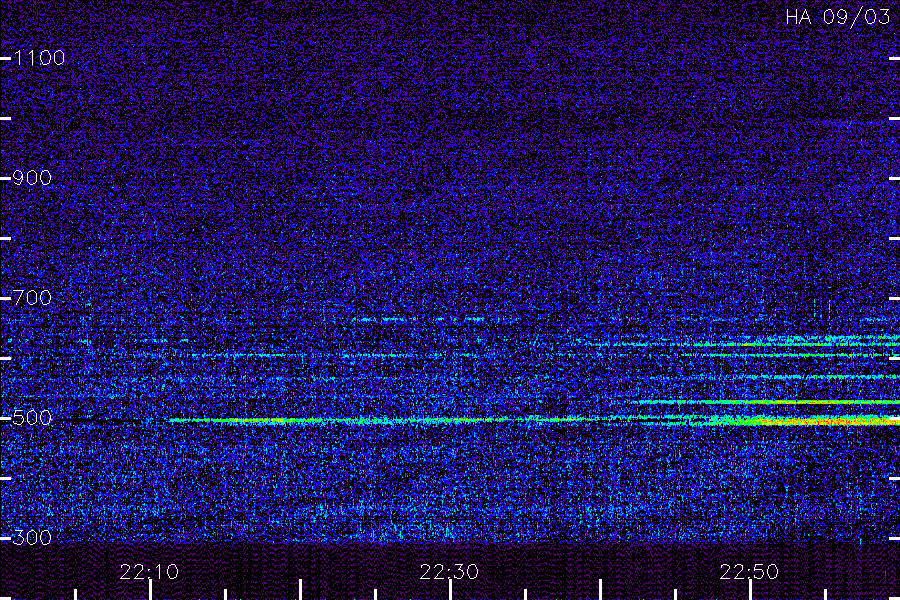The height and width of the screenshot is (600, 900).
Task: Click the 22:10 time axis label
Action: (x=149, y=572)
